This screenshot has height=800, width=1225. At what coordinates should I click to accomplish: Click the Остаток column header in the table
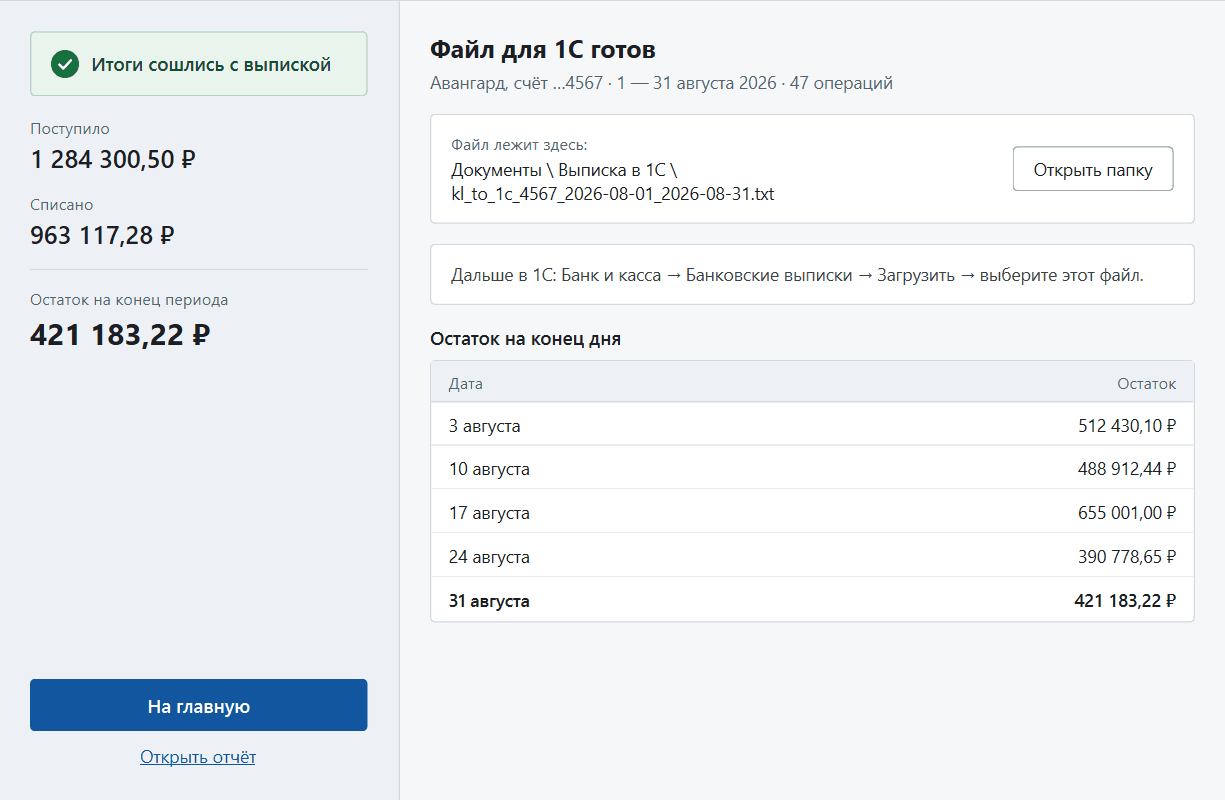tap(1147, 384)
